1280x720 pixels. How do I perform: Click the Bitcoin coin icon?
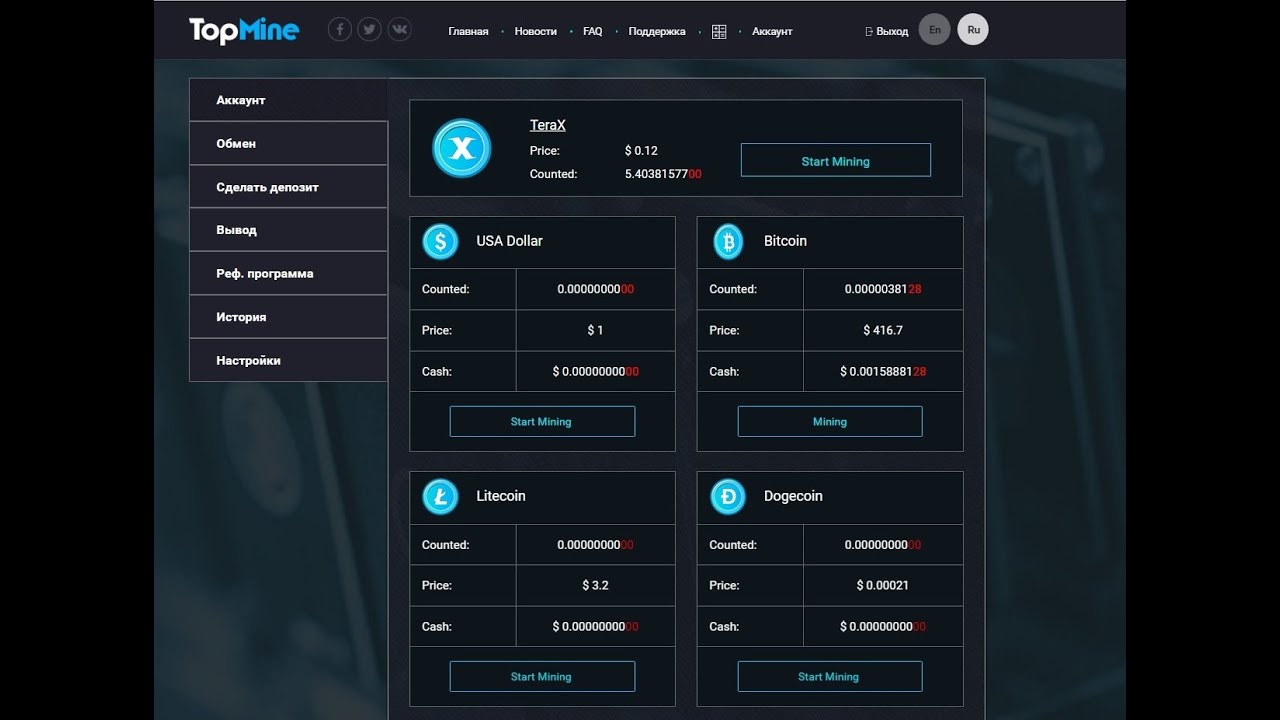728,241
